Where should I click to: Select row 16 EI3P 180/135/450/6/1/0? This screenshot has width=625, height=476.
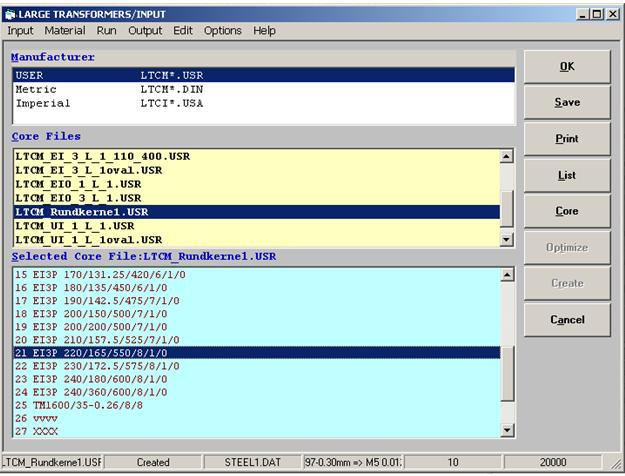[x=257, y=288]
